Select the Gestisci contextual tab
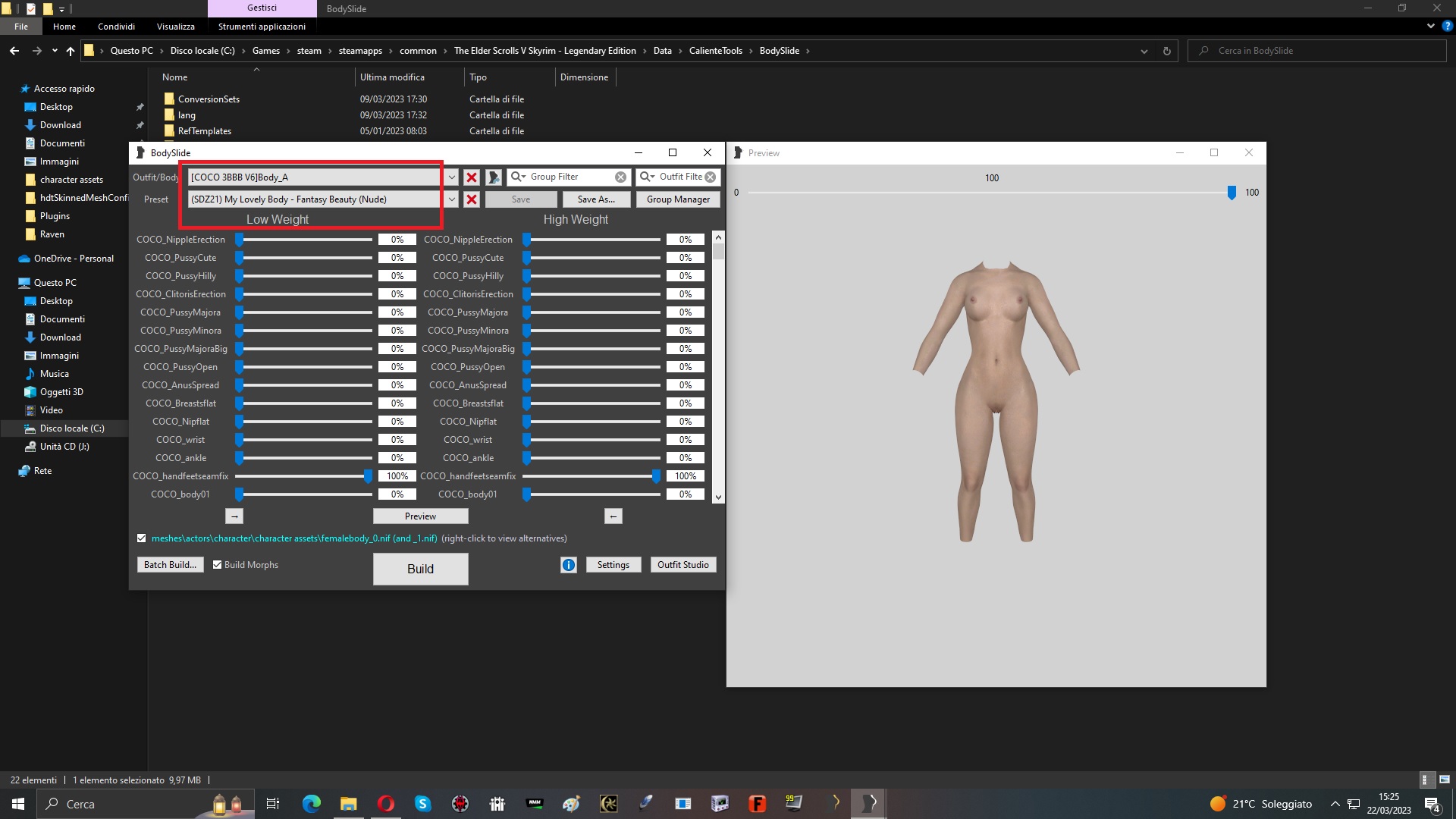This screenshot has height=819, width=1456. tap(262, 8)
